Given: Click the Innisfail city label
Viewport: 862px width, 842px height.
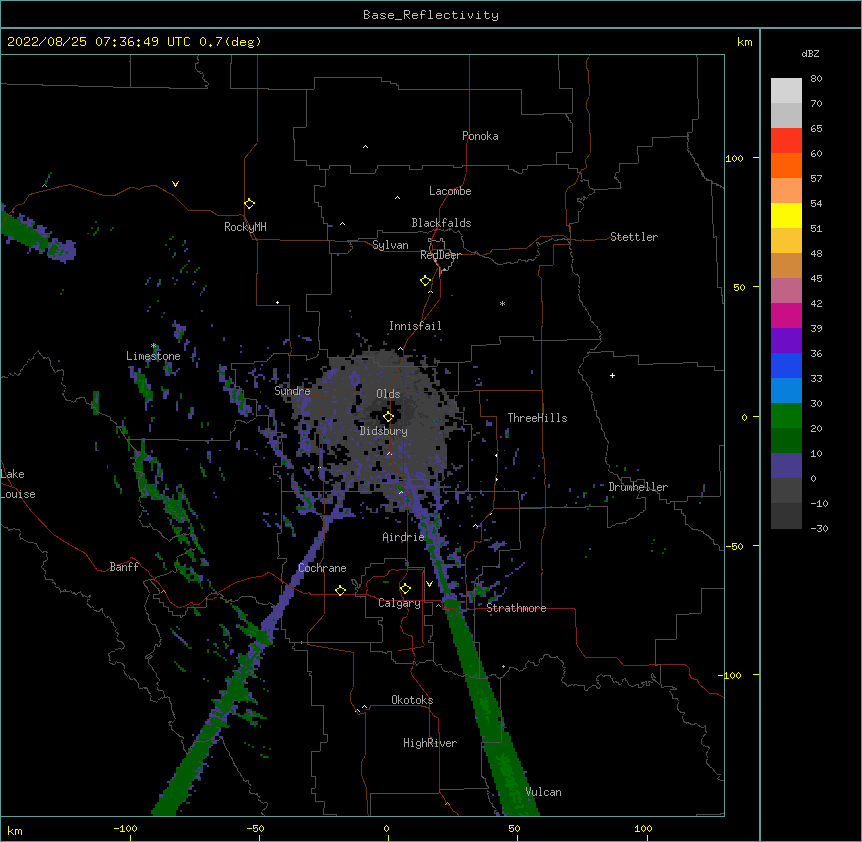Looking at the screenshot, I should click(x=415, y=326).
